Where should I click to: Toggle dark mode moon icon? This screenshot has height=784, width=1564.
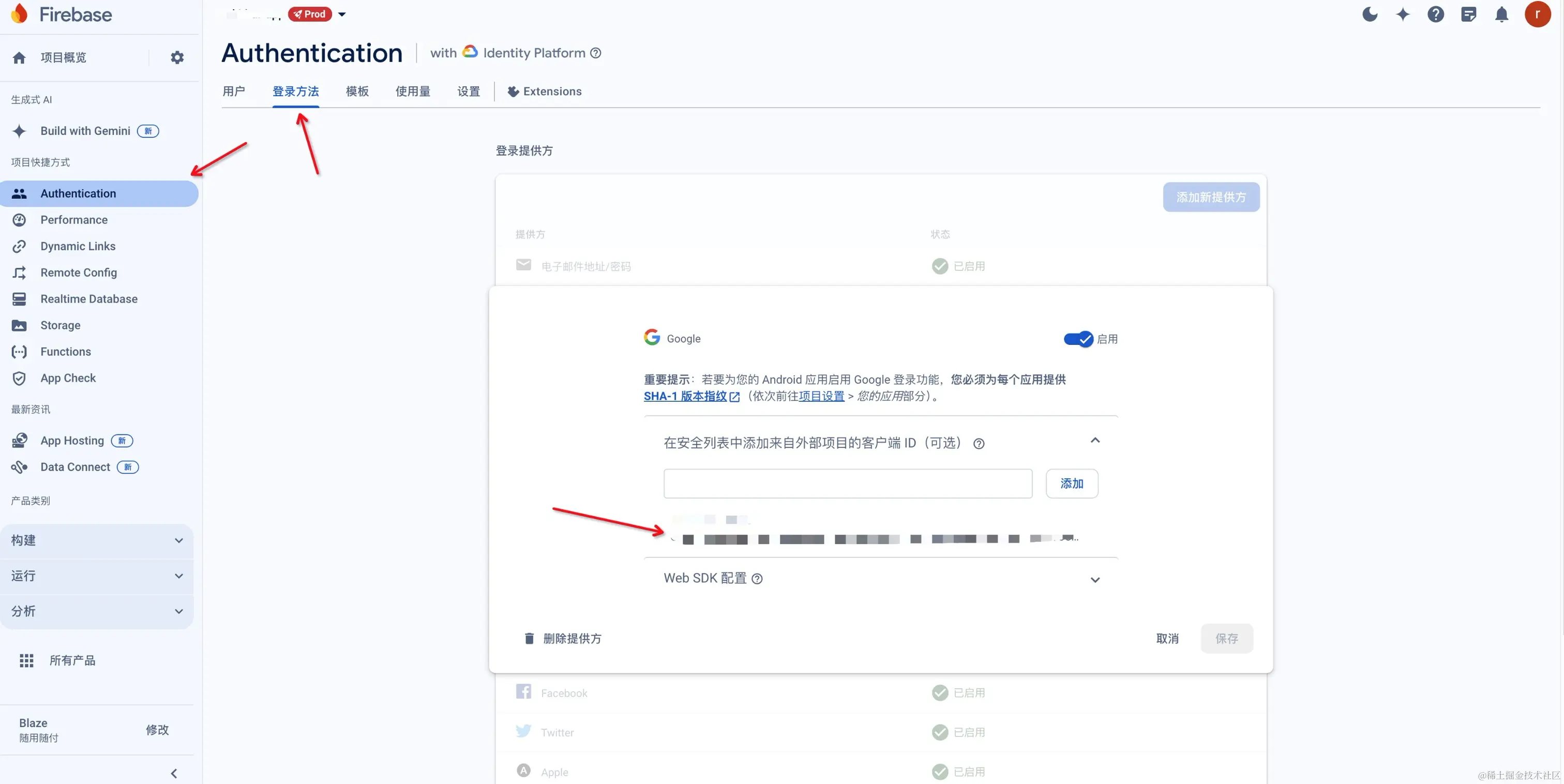coord(1370,14)
